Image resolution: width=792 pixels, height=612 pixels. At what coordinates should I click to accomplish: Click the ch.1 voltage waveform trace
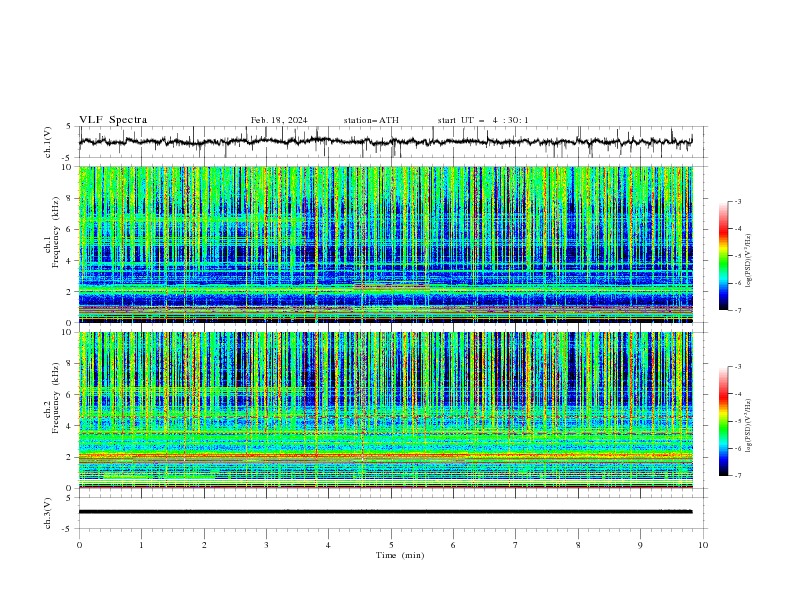click(385, 141)
